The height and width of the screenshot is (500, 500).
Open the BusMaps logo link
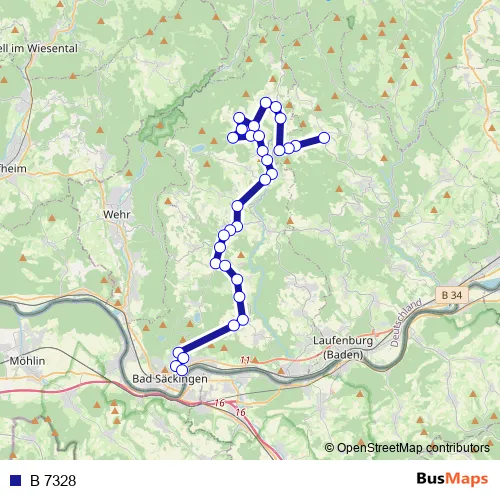(452, 479)
